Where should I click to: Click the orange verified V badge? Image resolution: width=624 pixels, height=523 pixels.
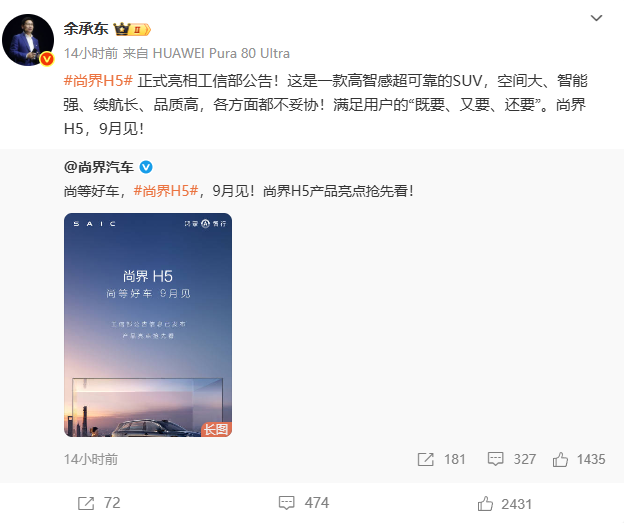point(47,59)
